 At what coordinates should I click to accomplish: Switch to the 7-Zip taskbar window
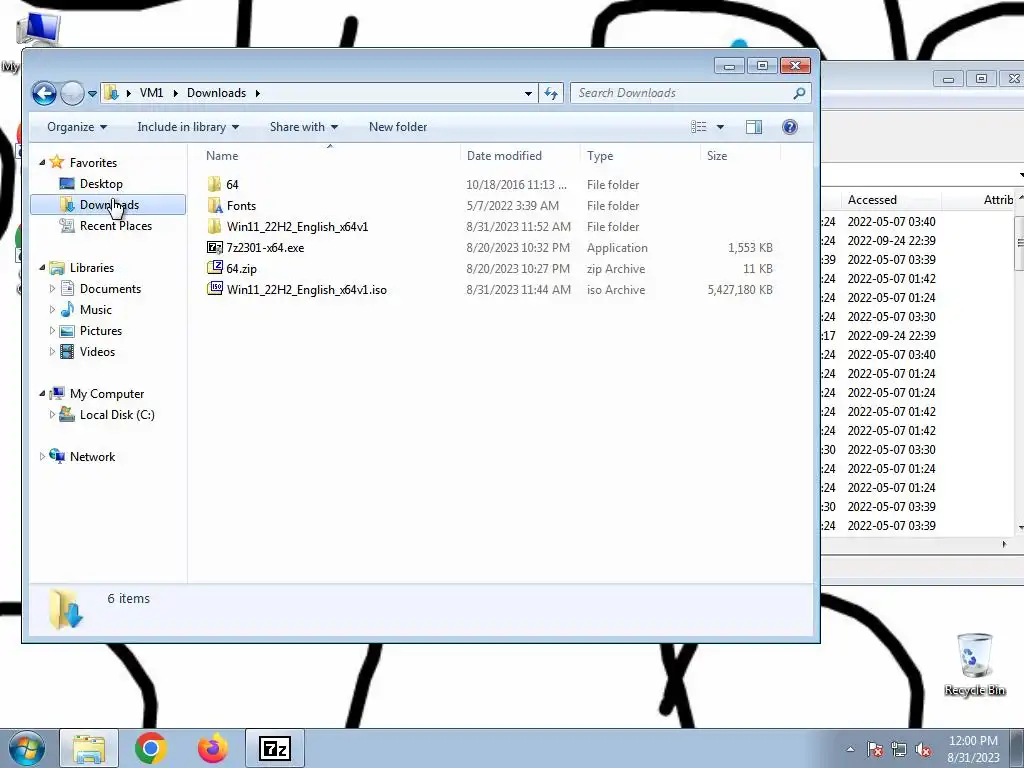(x=275, y=748)
